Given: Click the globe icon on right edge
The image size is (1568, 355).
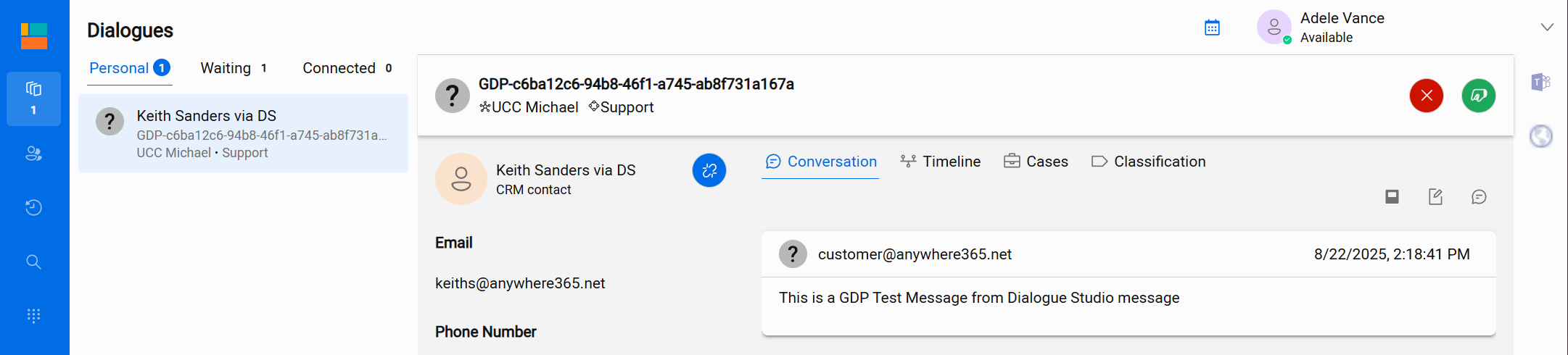Looking at the screenshot, I should click(x=1540, y=136).
